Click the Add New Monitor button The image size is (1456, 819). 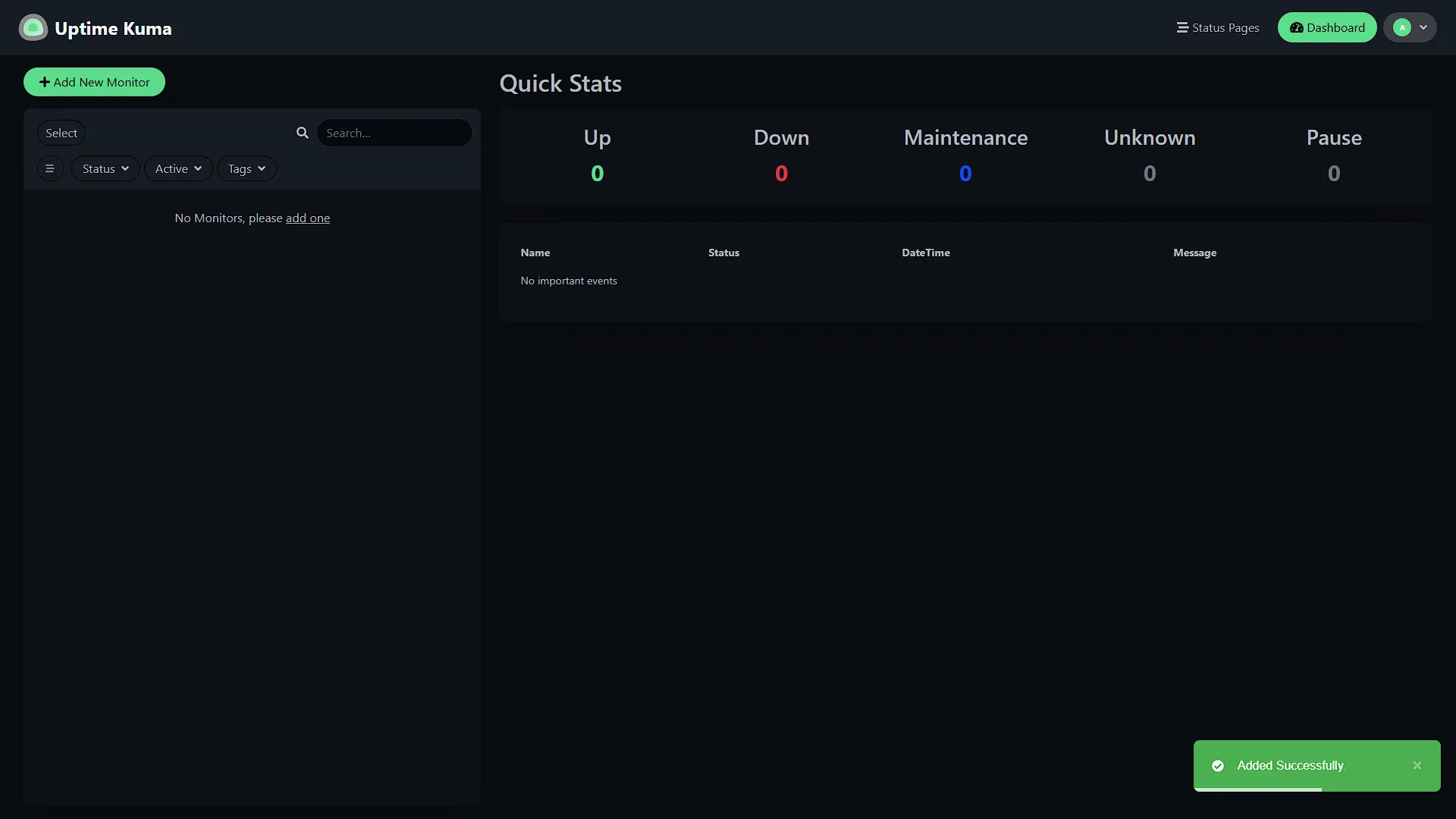tap(94, 82)
